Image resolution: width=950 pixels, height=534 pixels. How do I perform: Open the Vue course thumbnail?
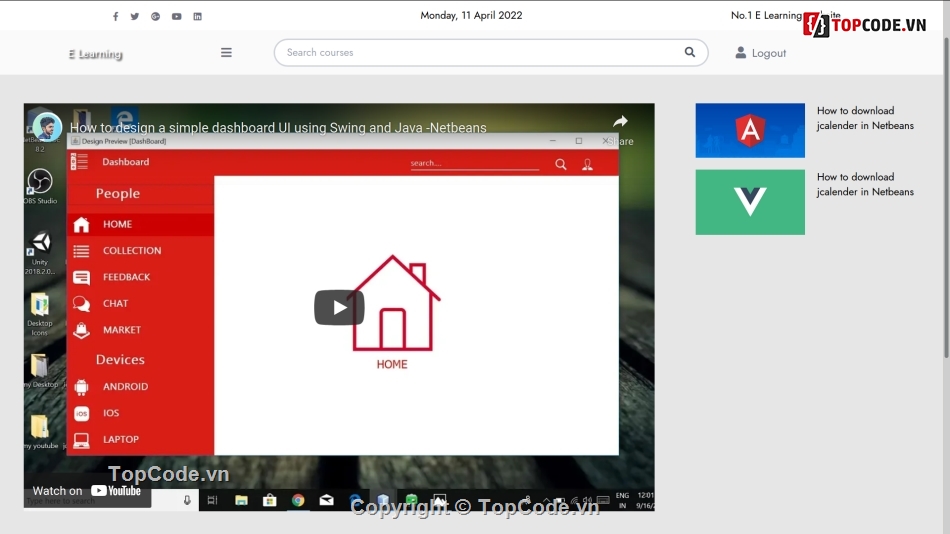tap(750, 202)
